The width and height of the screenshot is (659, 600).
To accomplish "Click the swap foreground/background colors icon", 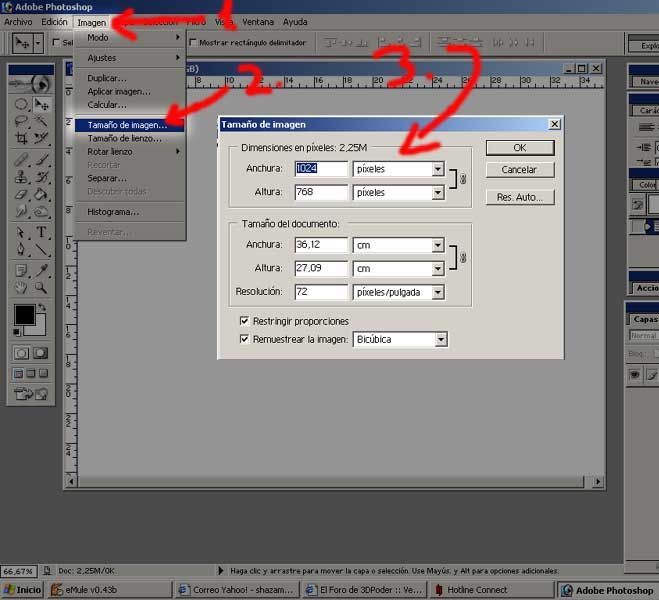I will pyautogui.click(x=42, y=308).
